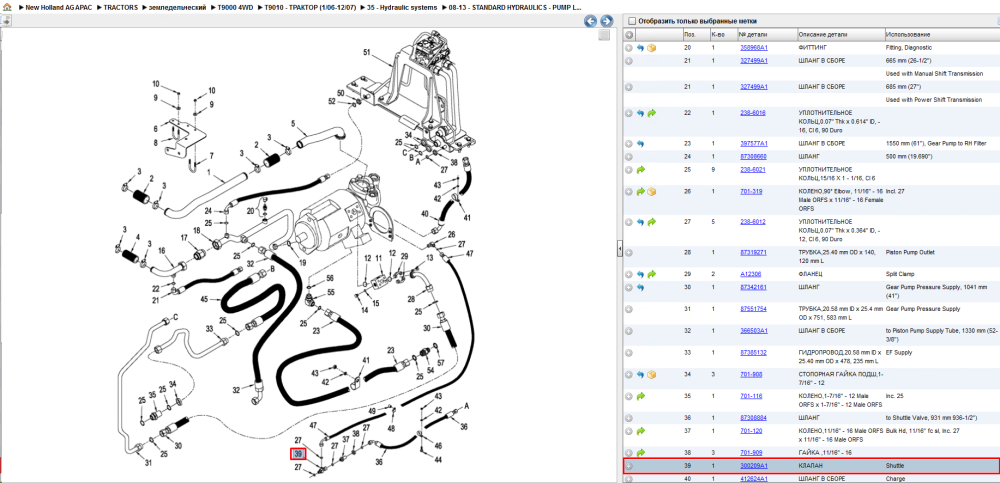1000x483 pixels.
Task: Click green forward arrow on row 25
Action: pos(640,170)
